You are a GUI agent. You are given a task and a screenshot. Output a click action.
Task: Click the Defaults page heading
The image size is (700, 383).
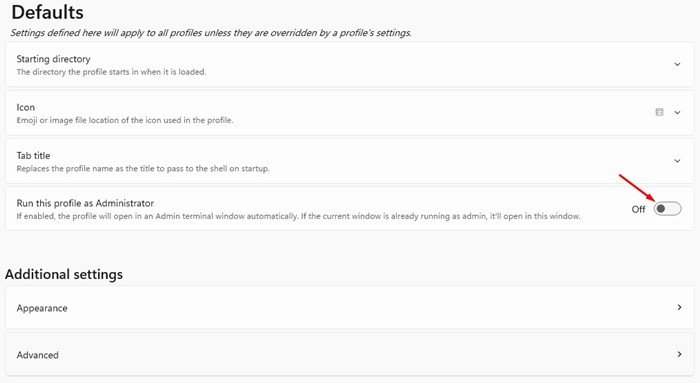tap(47, 12)
